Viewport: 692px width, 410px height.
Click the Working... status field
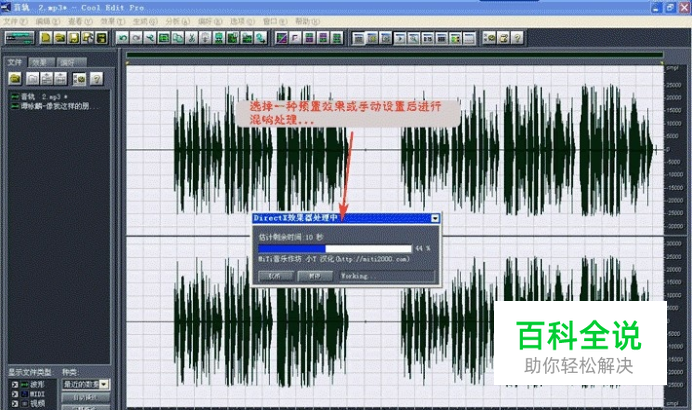click(387, 276)
